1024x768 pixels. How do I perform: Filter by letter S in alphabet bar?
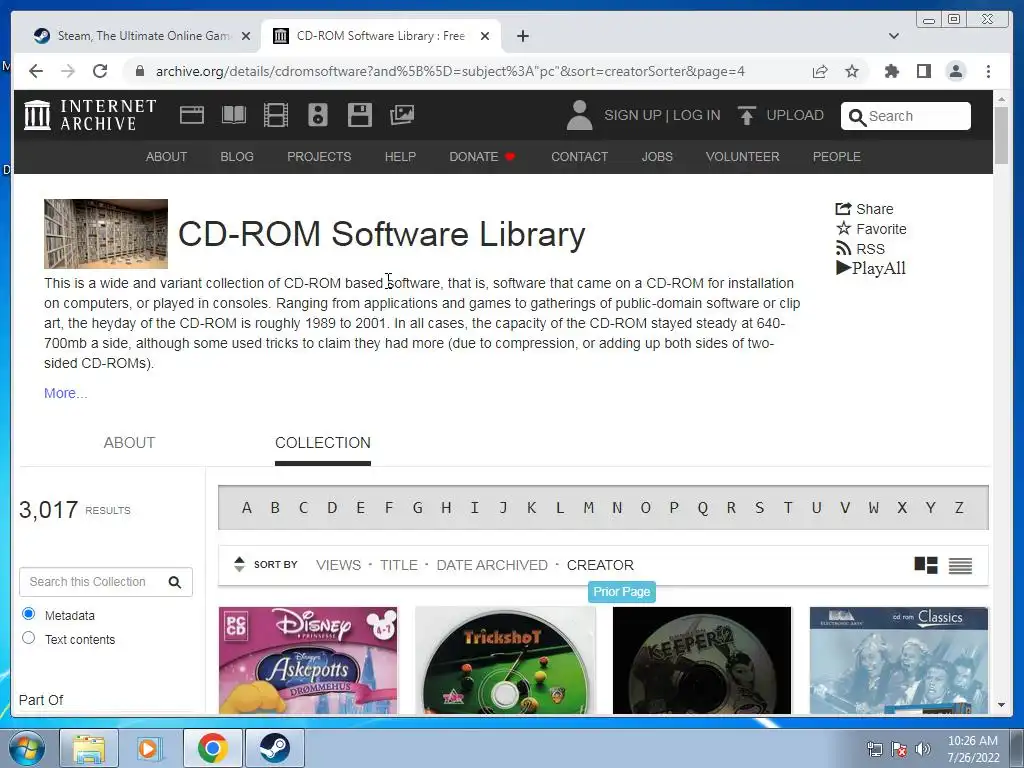tap(760, 507)
